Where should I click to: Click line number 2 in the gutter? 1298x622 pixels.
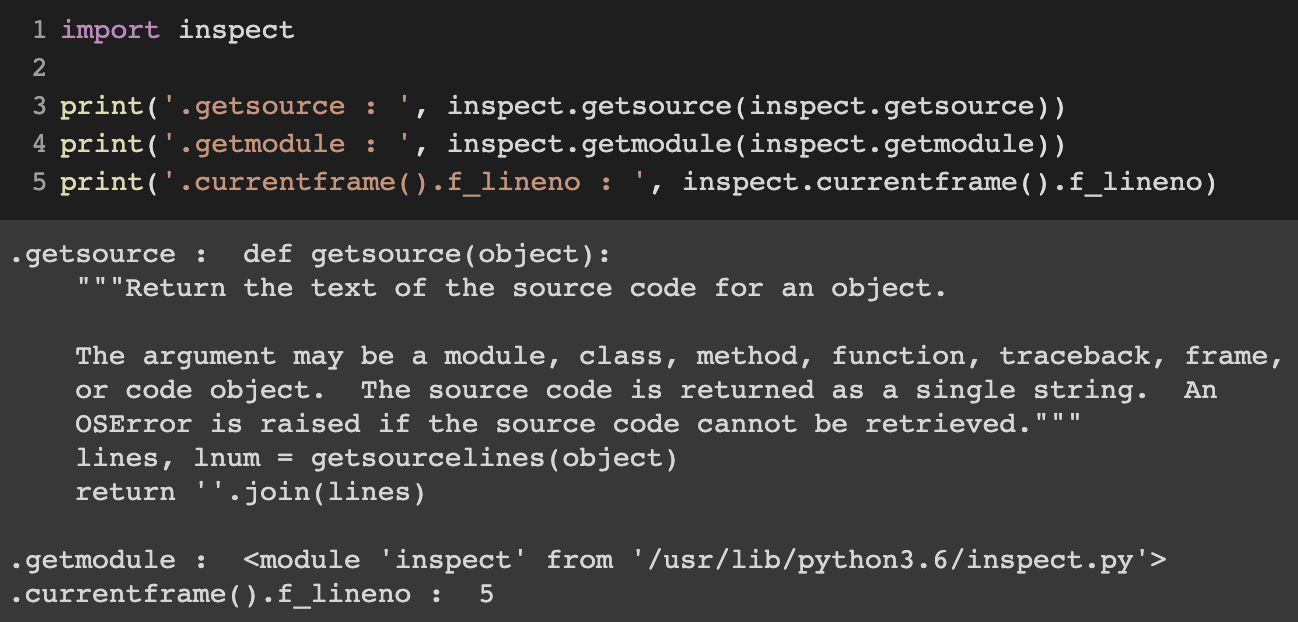click(39, 68)
